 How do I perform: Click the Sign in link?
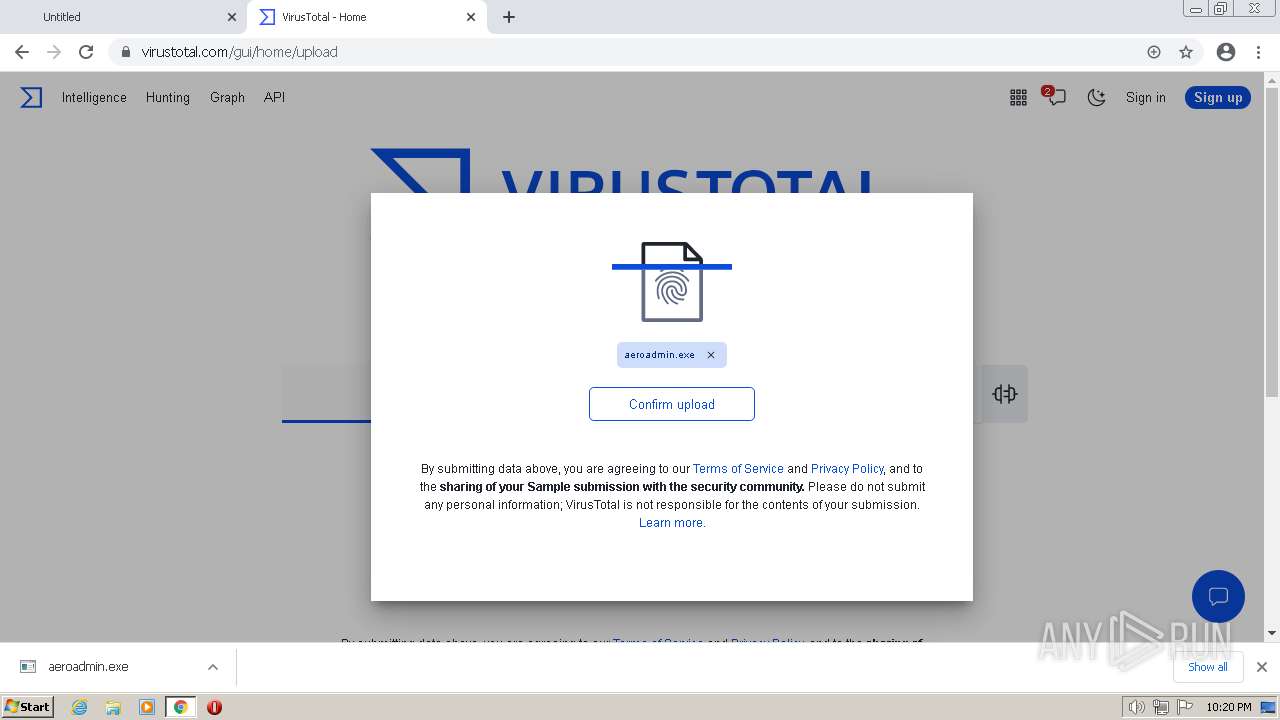coord(1145,97)
